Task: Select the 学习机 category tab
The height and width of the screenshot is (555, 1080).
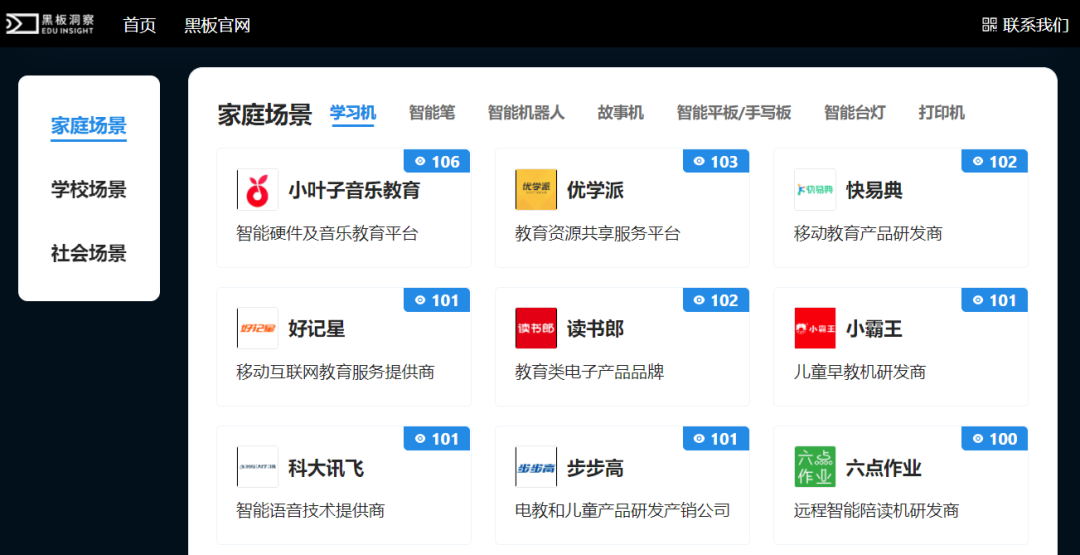Action: [x=352, y=113]
